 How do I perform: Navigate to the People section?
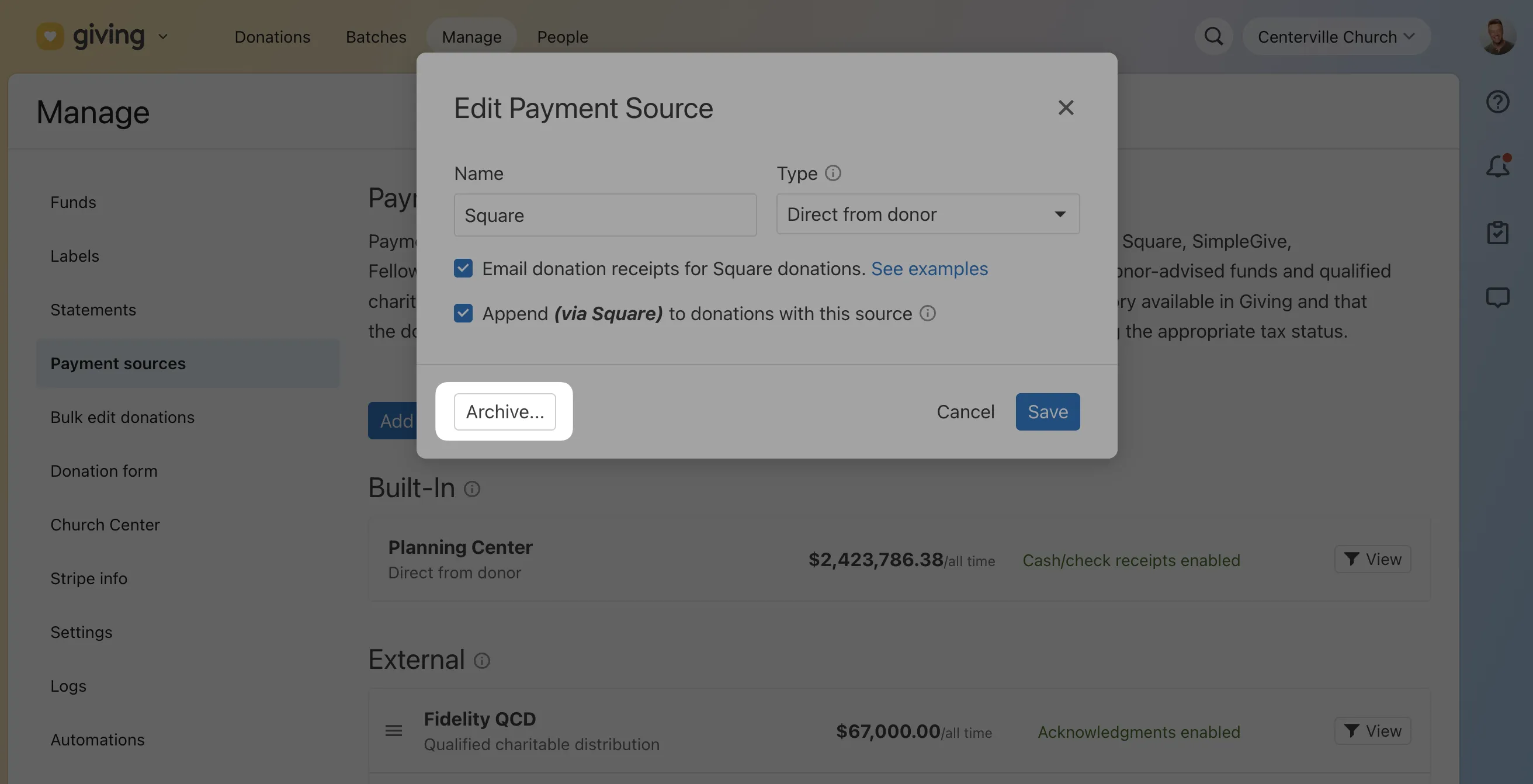click(562, 36)
